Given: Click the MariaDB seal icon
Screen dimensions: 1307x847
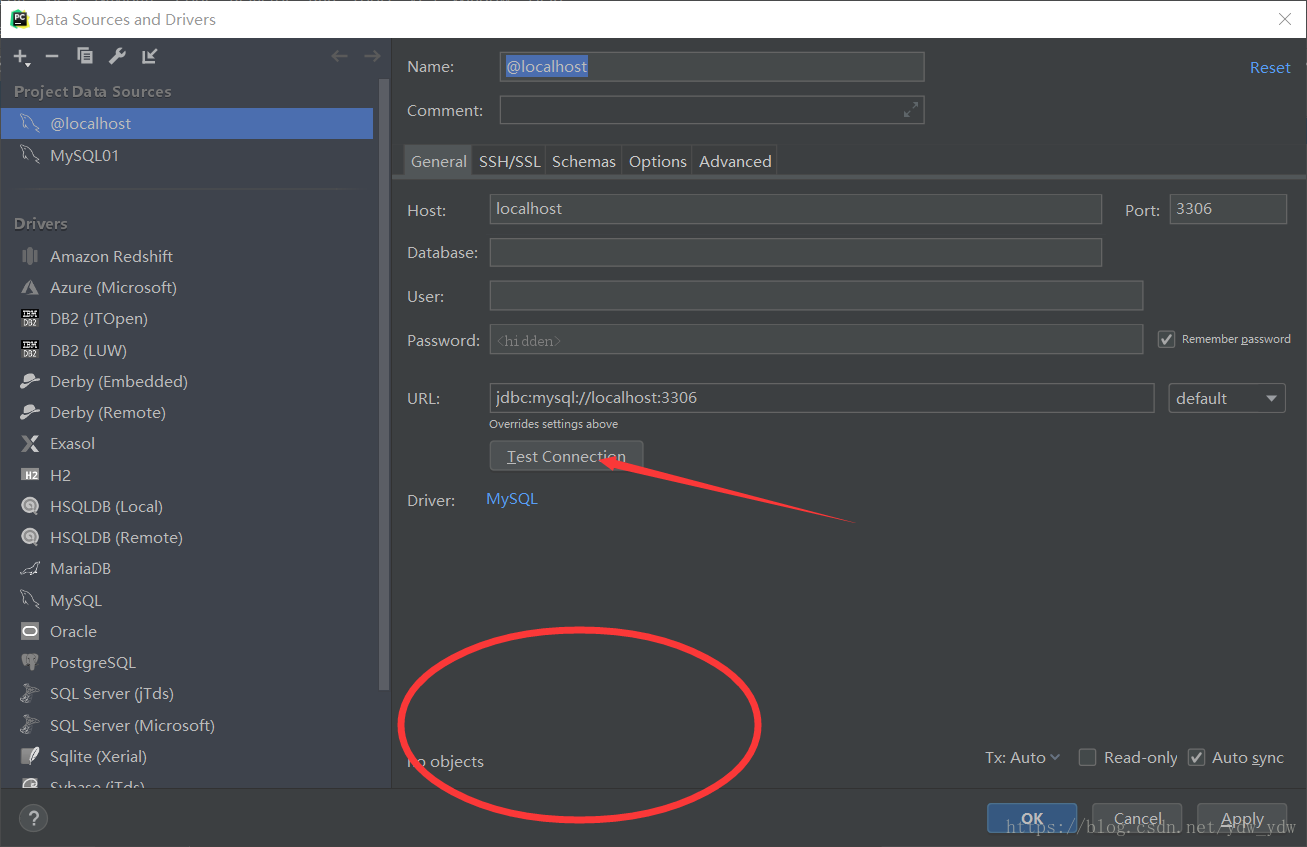Looking at the screenshot, I should coord(30,568).
